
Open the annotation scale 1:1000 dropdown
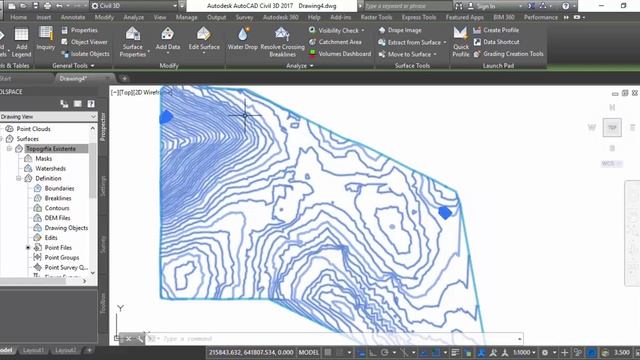click(x=524, y=352)
